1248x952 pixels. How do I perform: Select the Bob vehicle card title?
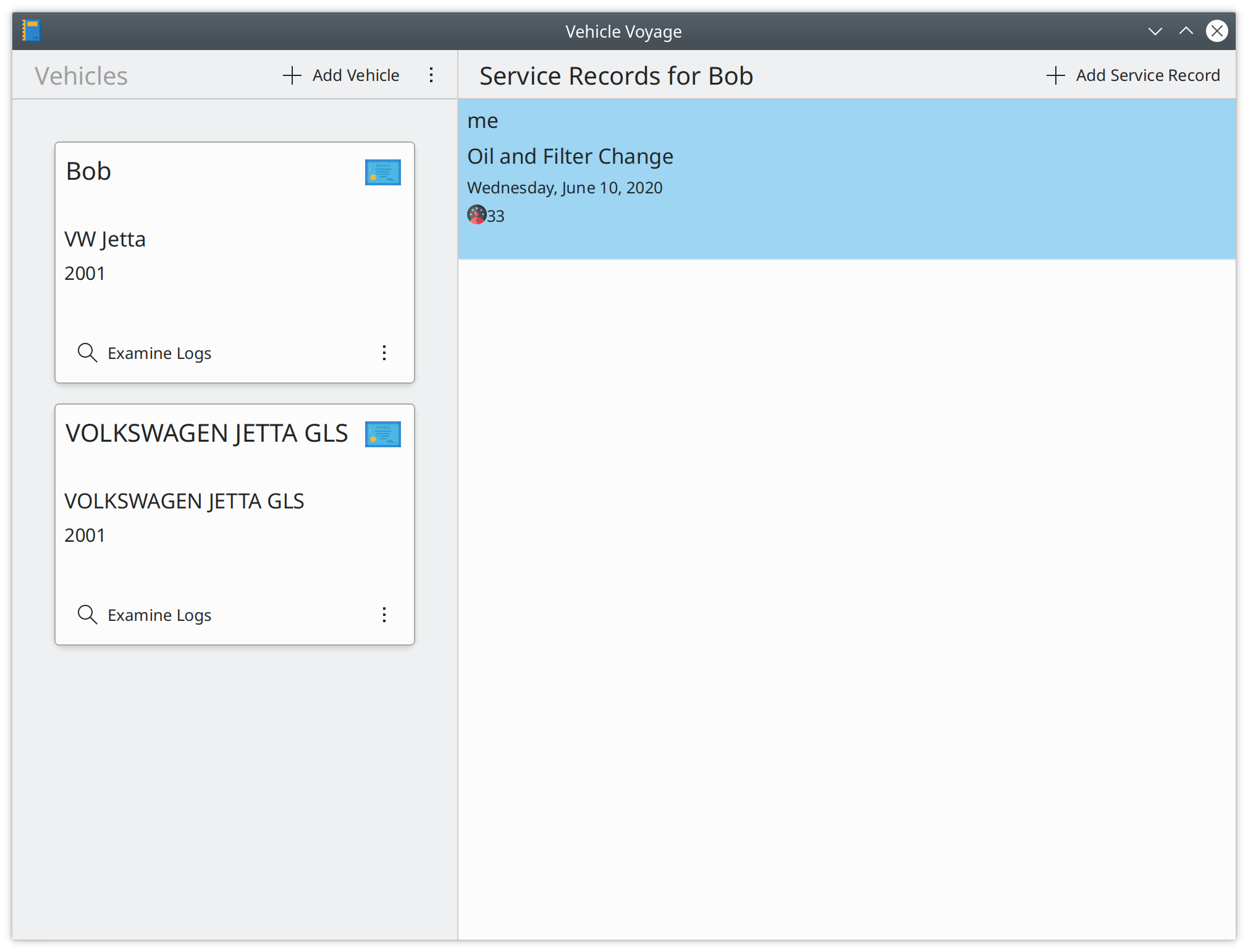89,171
